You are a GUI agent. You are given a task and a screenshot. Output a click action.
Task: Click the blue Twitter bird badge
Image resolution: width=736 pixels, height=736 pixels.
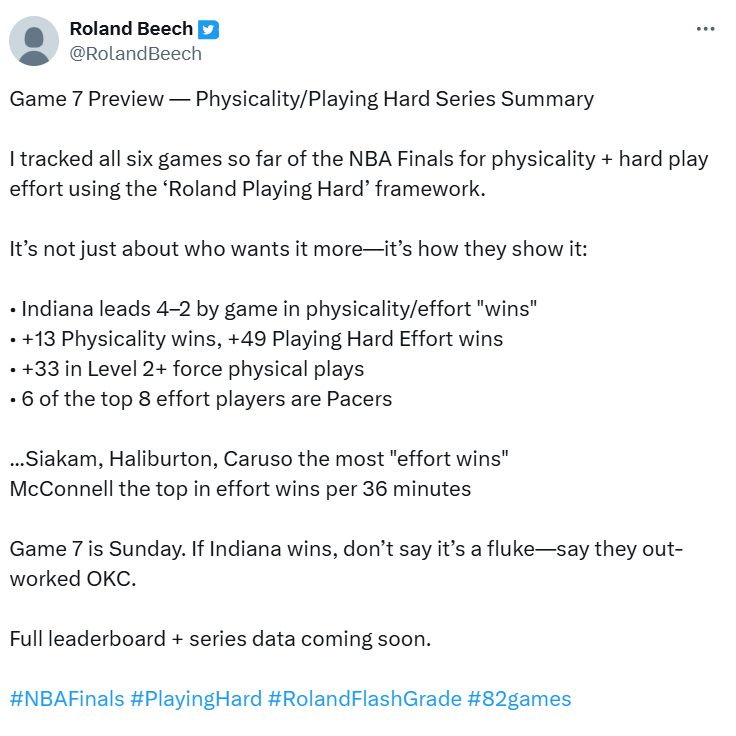[x=208, y=30]
